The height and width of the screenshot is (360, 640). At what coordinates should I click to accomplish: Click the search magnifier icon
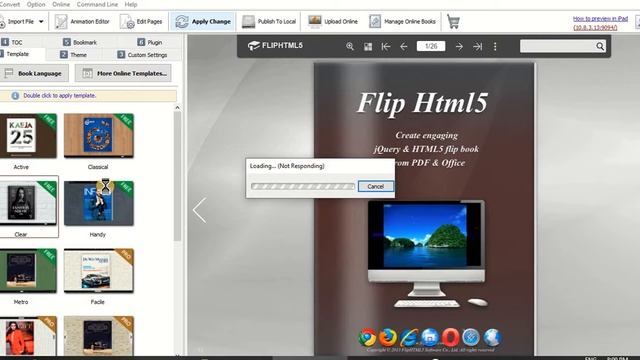coord(600,46)
